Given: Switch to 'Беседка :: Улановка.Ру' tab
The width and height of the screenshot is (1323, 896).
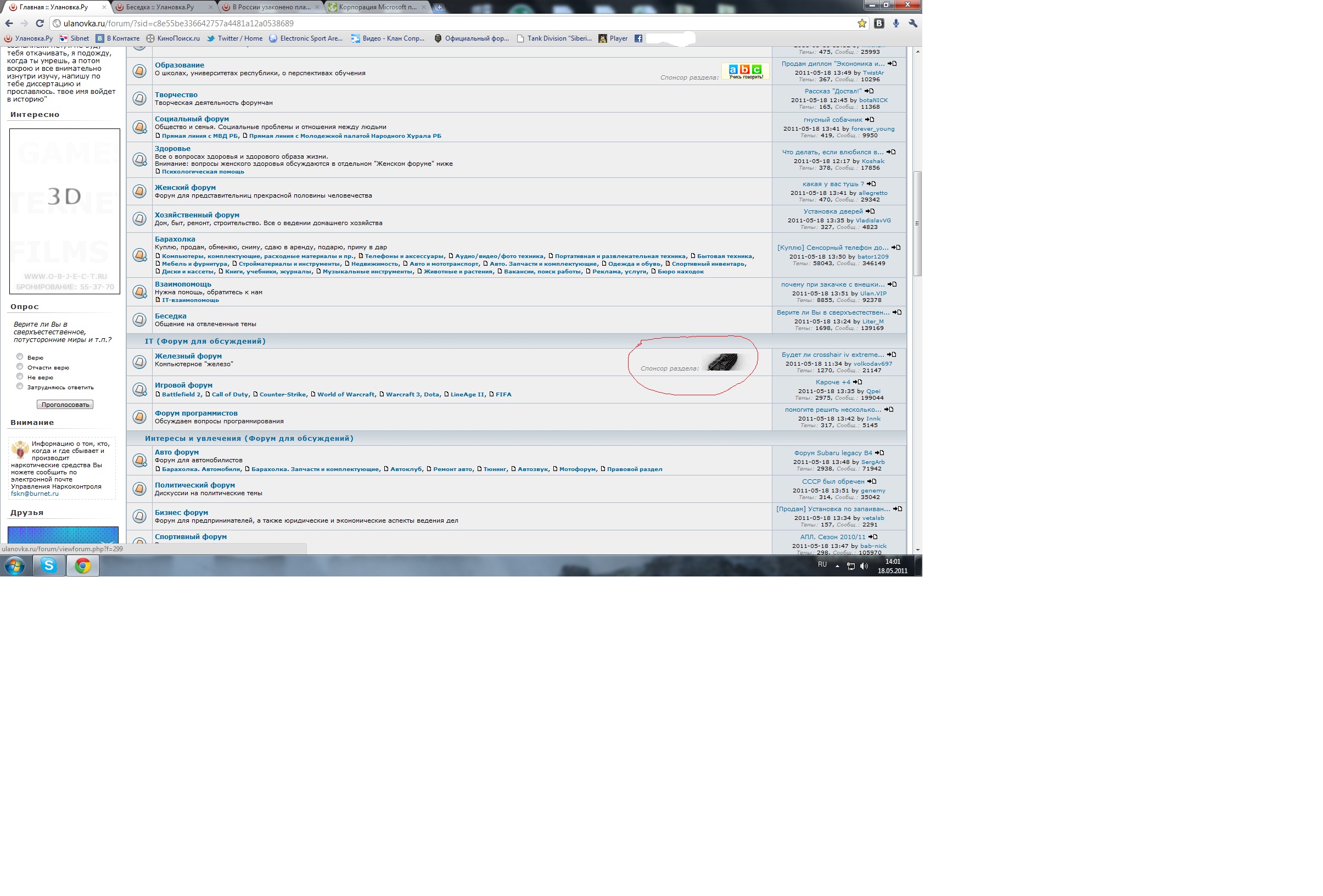Looking at the screenshot, I should 160,7.
